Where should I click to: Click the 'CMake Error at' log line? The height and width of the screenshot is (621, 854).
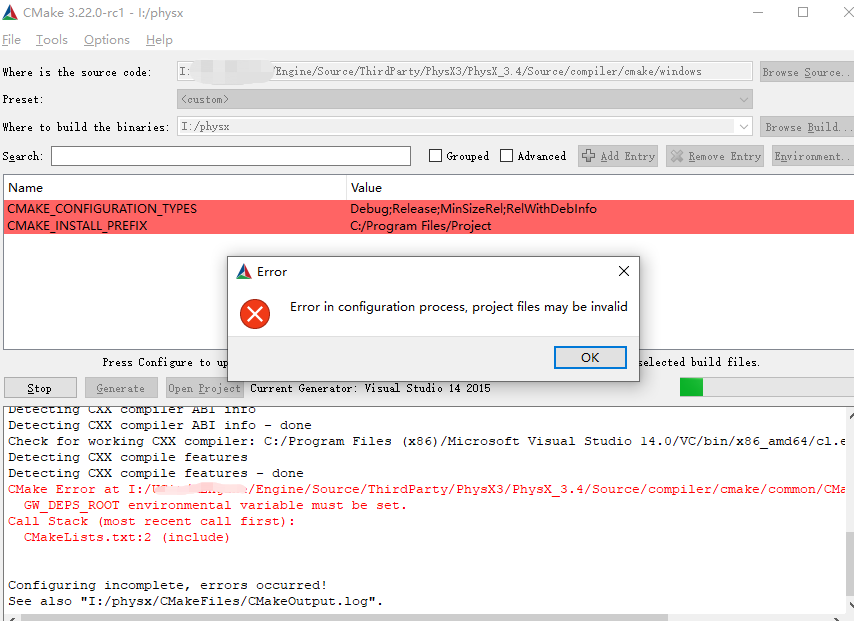(427, 489)
